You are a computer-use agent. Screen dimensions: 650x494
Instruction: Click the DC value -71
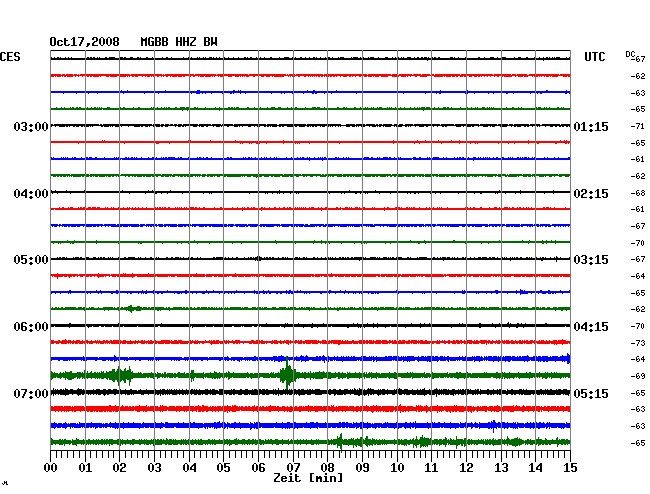tap(638, 126)
